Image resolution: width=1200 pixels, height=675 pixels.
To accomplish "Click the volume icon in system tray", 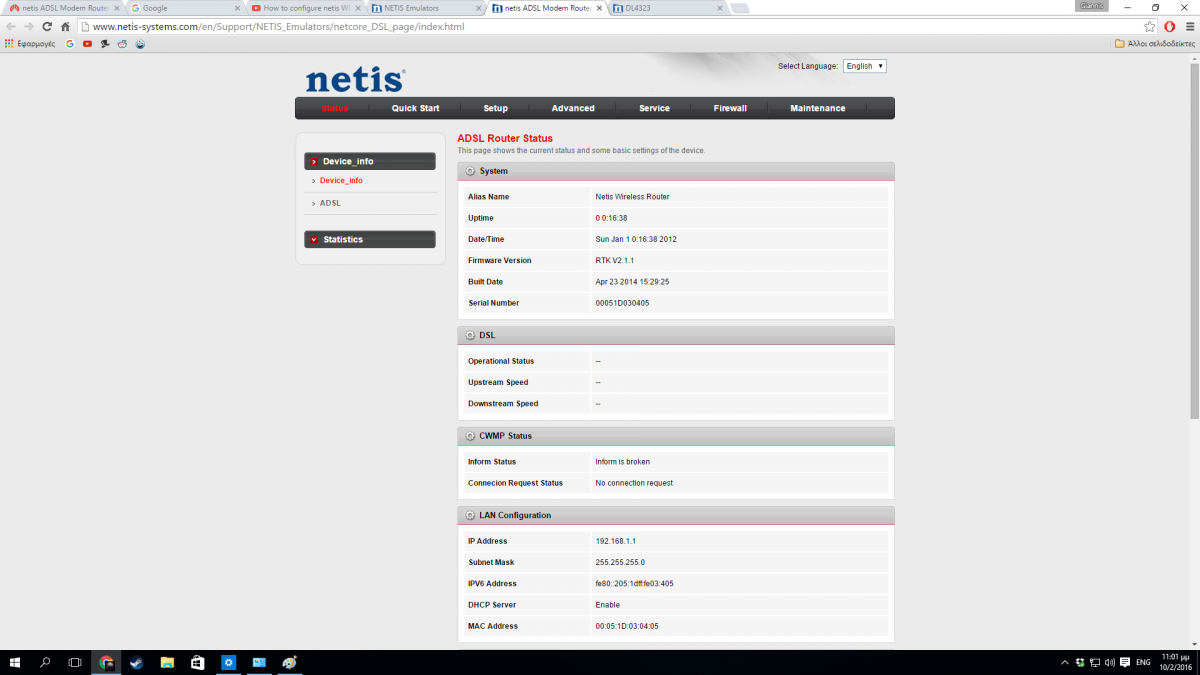I will 1110,662.
